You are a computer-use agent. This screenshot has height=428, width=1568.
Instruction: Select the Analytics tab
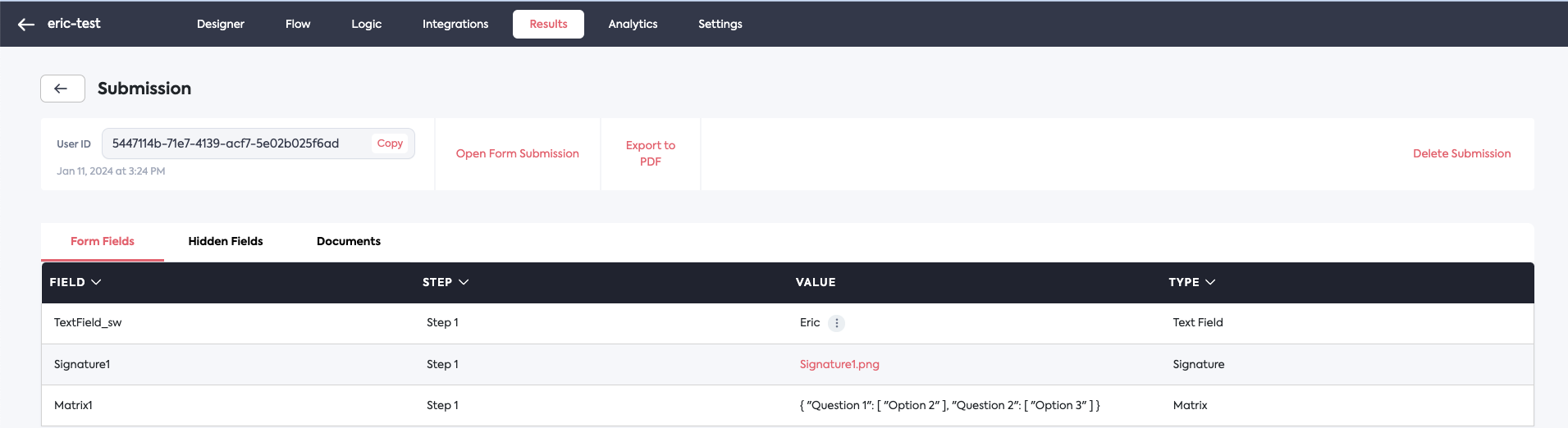coord(633,25)
